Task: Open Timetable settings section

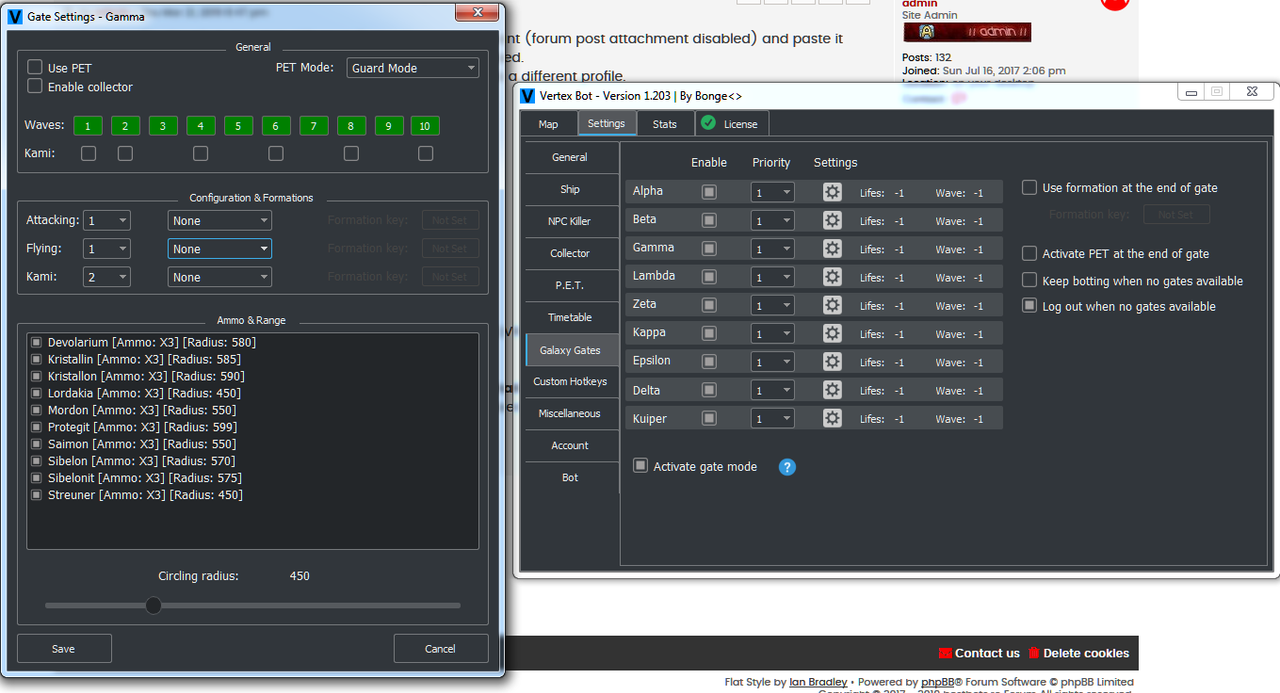Action: pyautogui.click(x=570, y=317)
